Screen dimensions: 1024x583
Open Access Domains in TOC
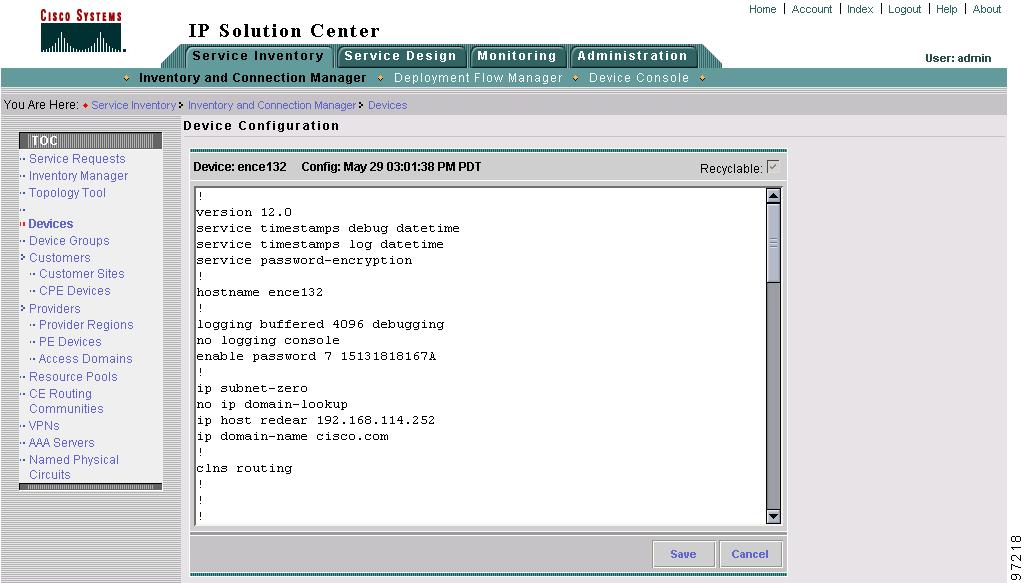click(x=86, y=358)
